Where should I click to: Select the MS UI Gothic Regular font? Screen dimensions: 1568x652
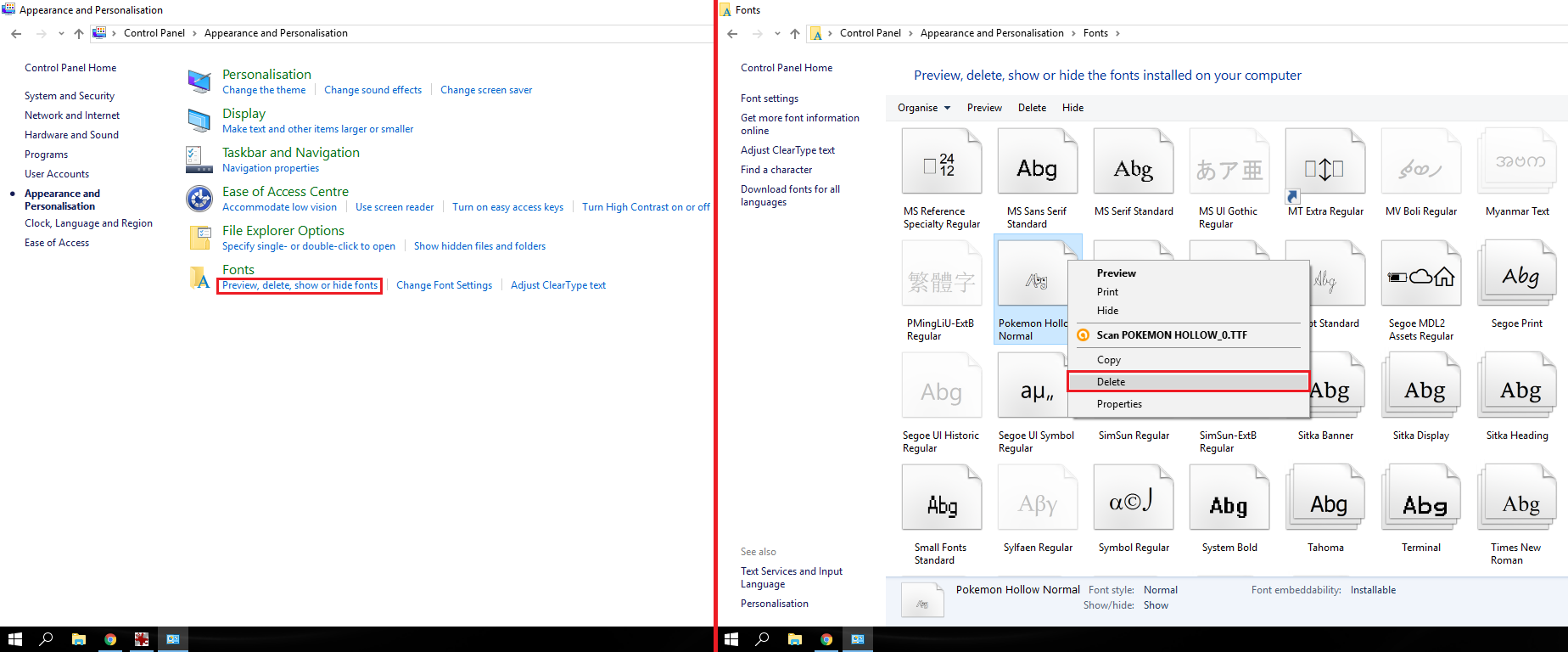[x=1229, y=161]
